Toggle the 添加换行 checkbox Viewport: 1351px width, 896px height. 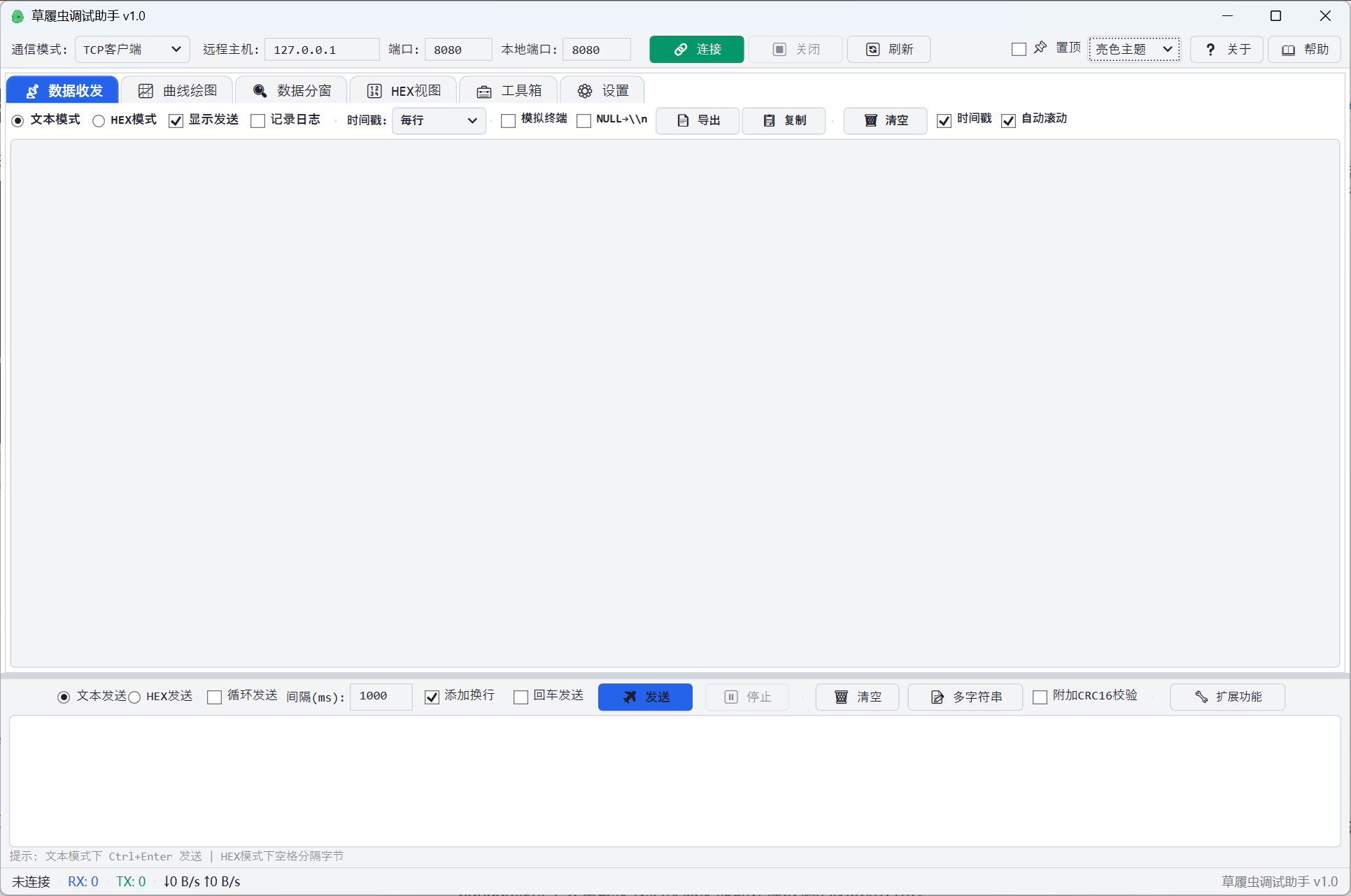coord(432,697)
